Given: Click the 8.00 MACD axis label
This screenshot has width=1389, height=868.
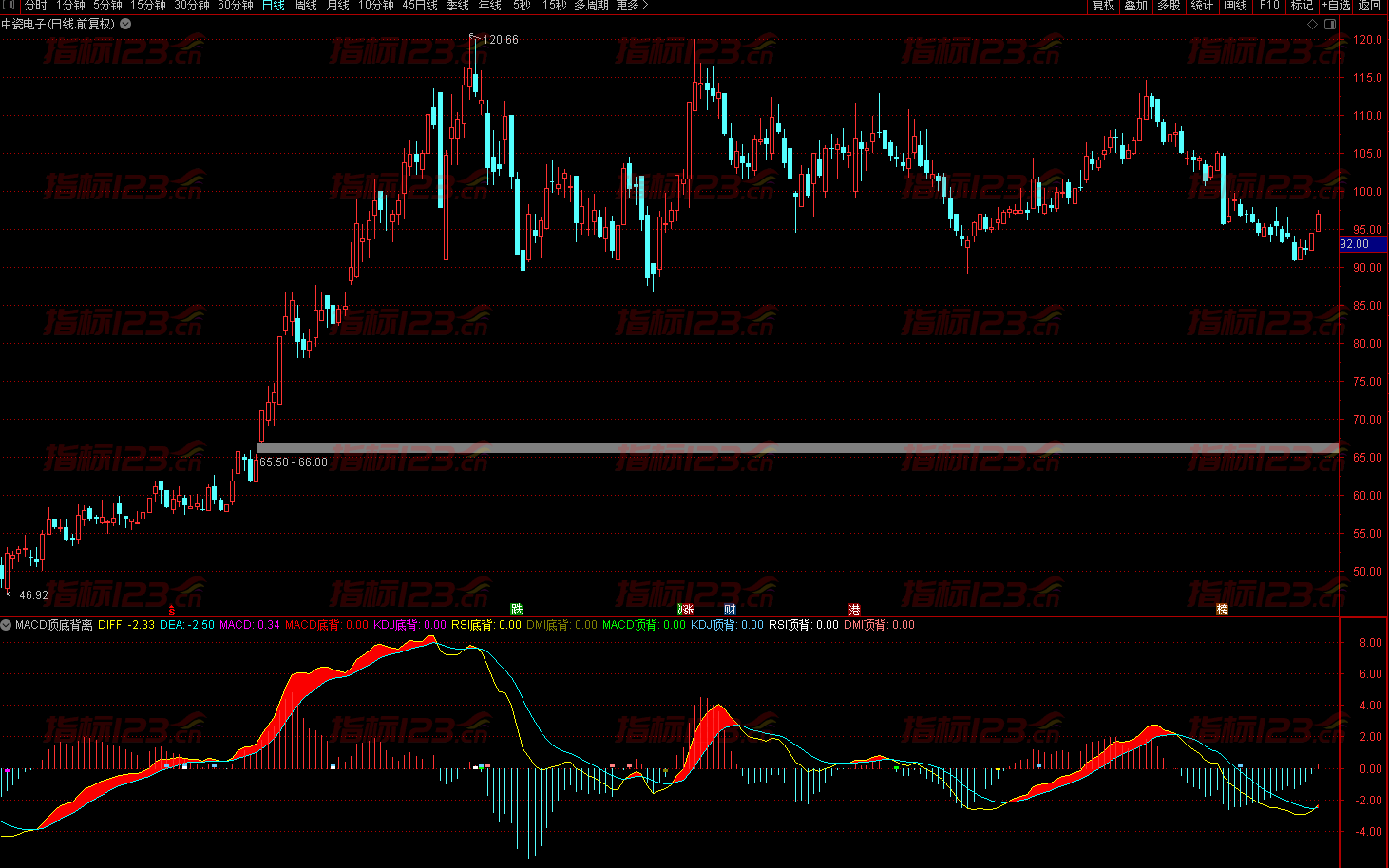Looking at the screenshot, I should click(1370, 643).
